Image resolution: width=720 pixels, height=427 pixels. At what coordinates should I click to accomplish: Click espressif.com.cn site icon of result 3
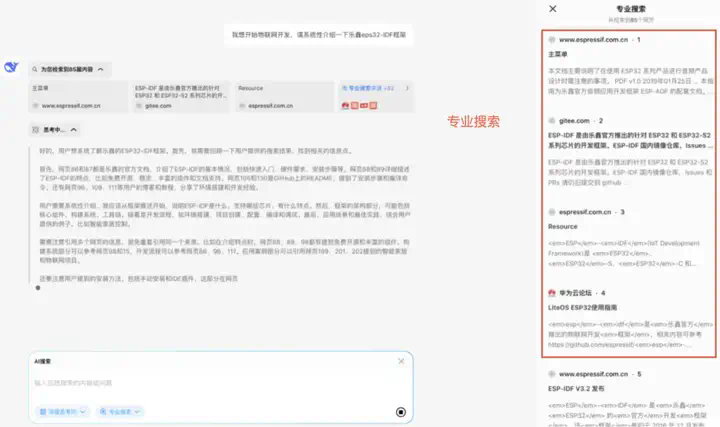point(552,212)
